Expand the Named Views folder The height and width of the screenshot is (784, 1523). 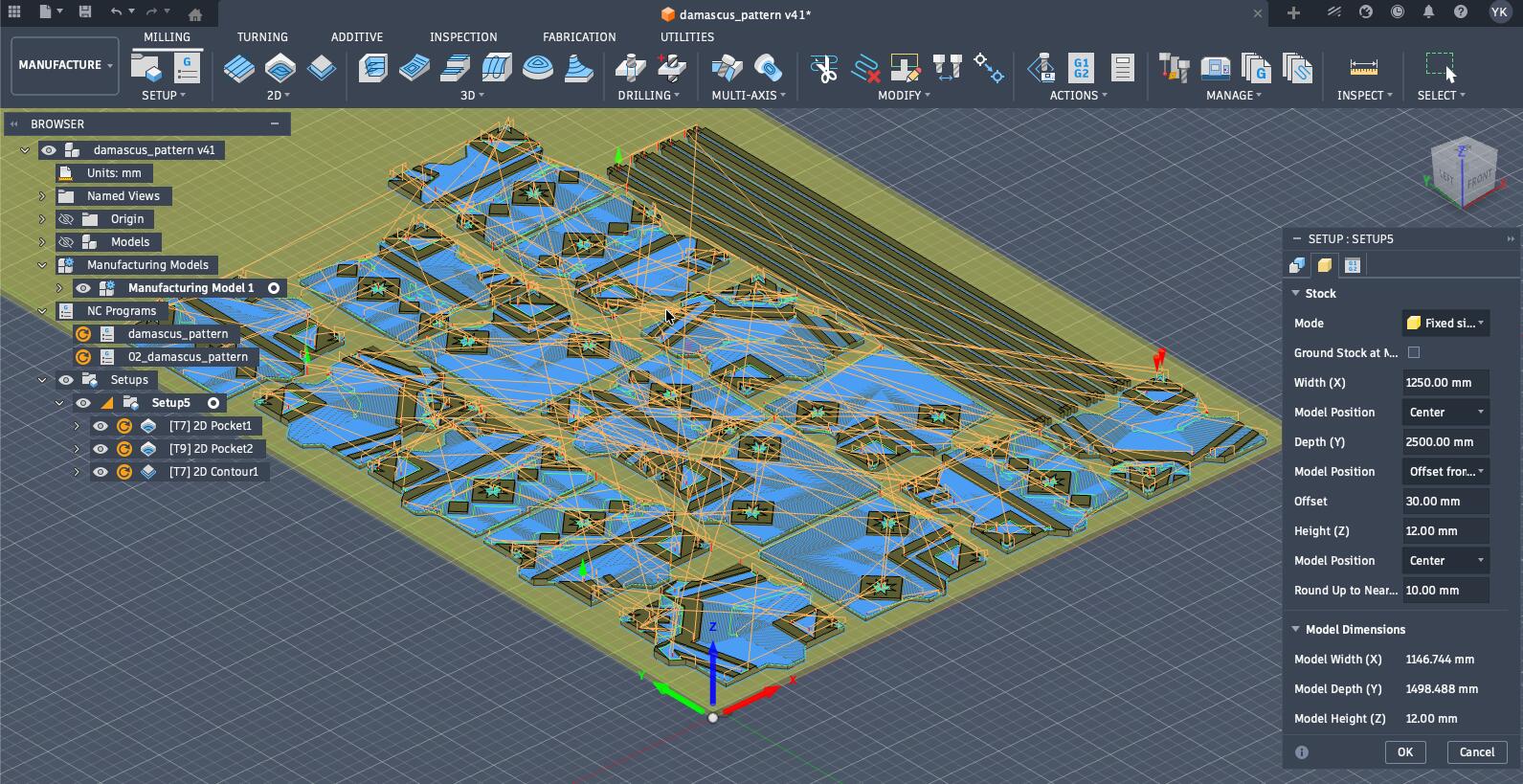(x=42, y=196)
